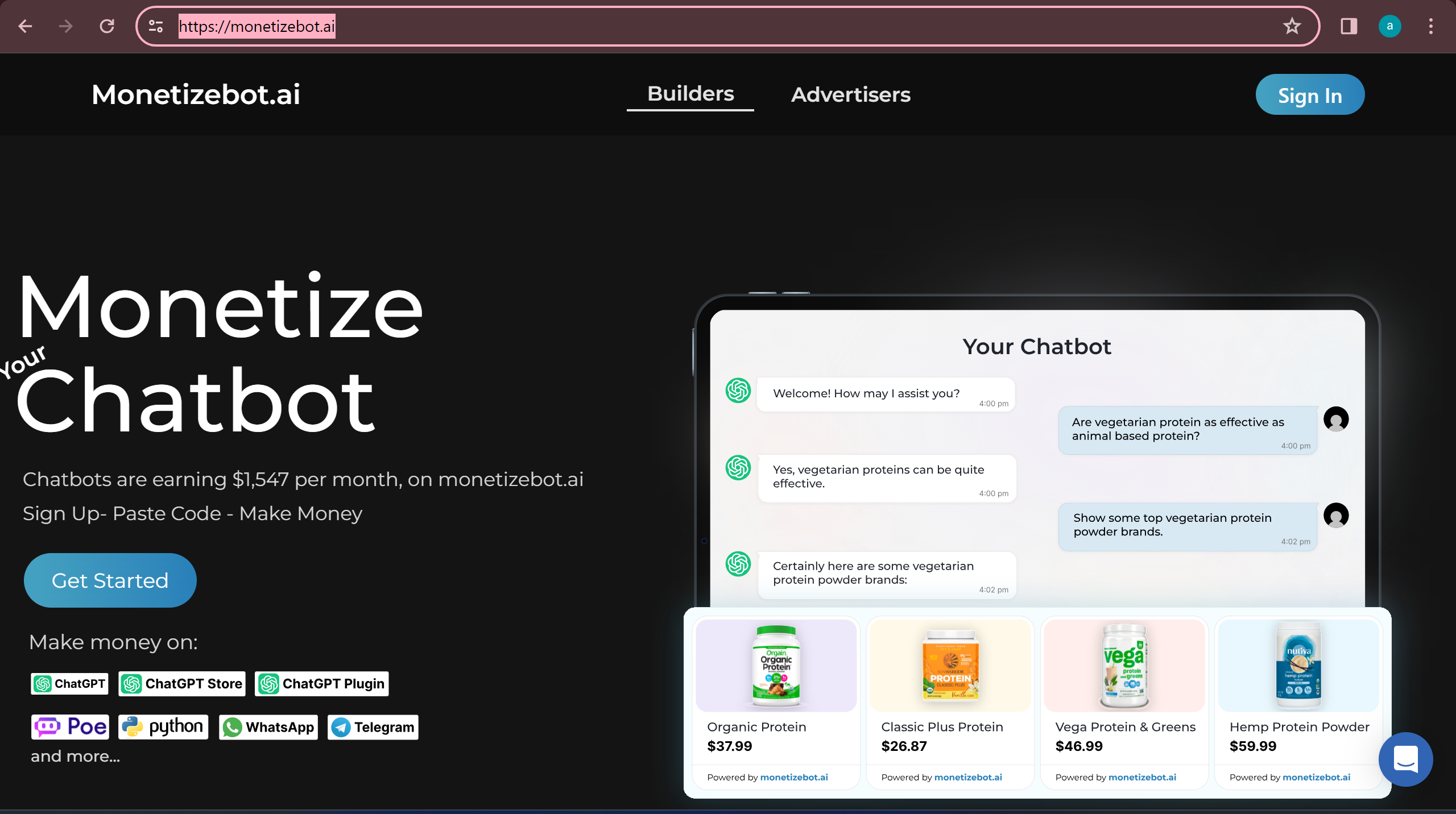Screen dimensions: 1456x814
Task: Select the Vega Protein & Greens thumbnail
Action: [x=1124, y=666]
